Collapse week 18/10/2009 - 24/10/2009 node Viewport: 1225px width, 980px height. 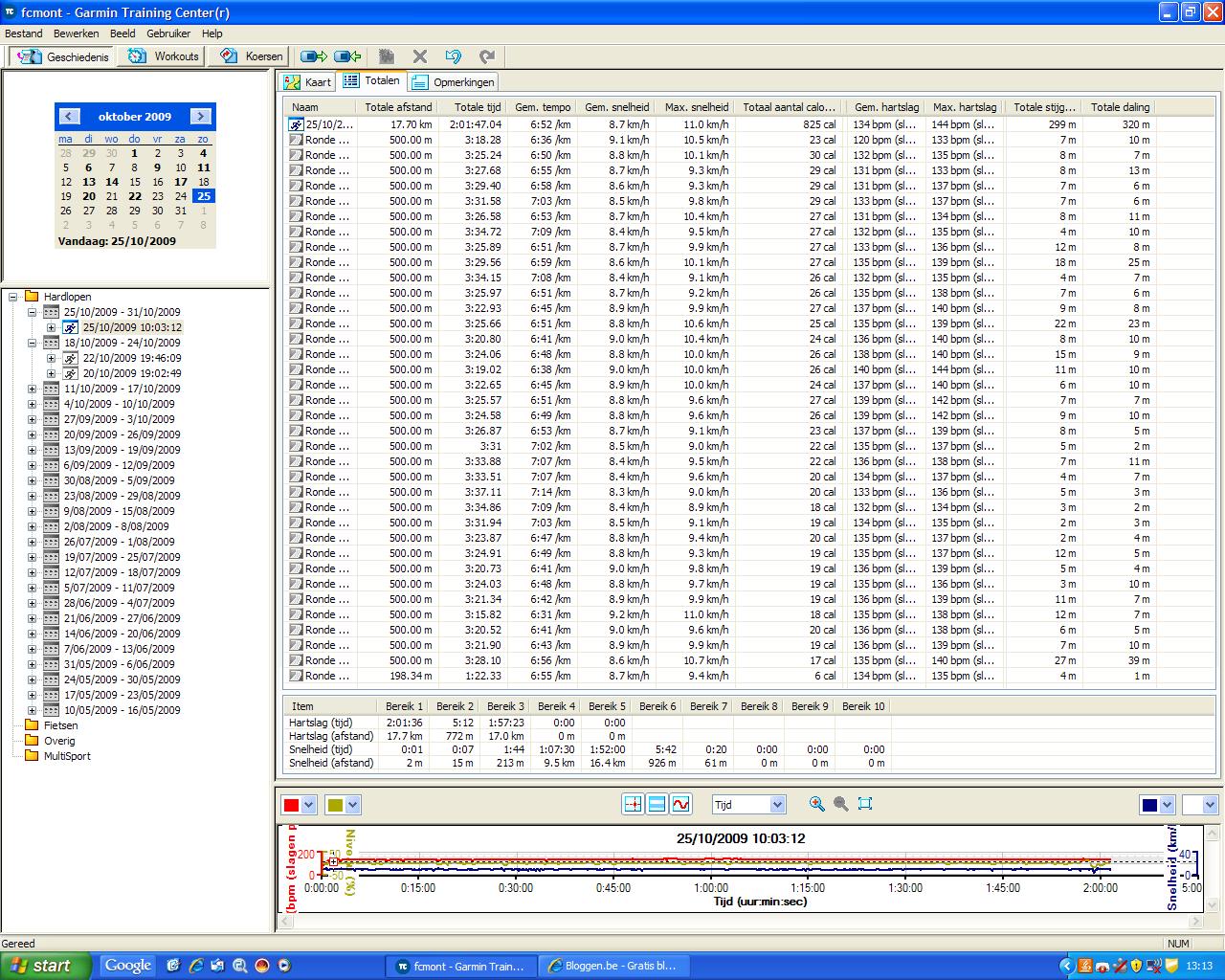tap(32, 343)
